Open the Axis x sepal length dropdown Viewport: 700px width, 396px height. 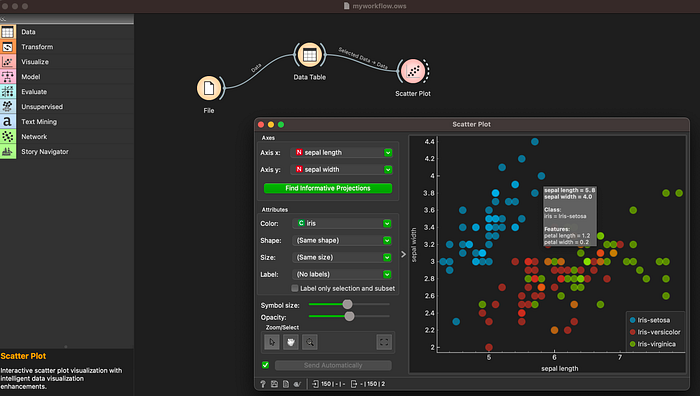tap(342, 153)
